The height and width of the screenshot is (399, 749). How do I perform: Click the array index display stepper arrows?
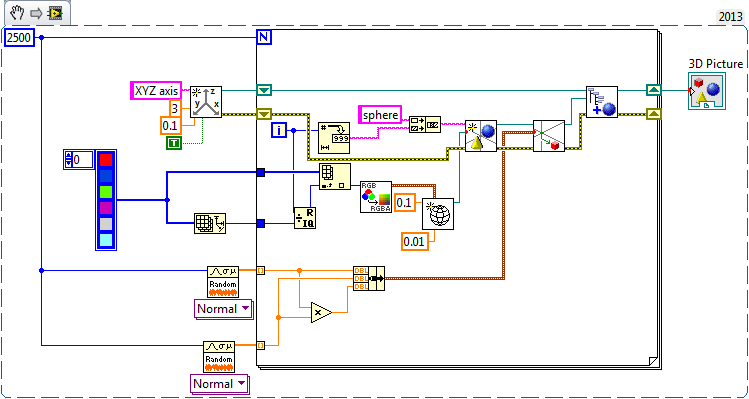(68, 159)
